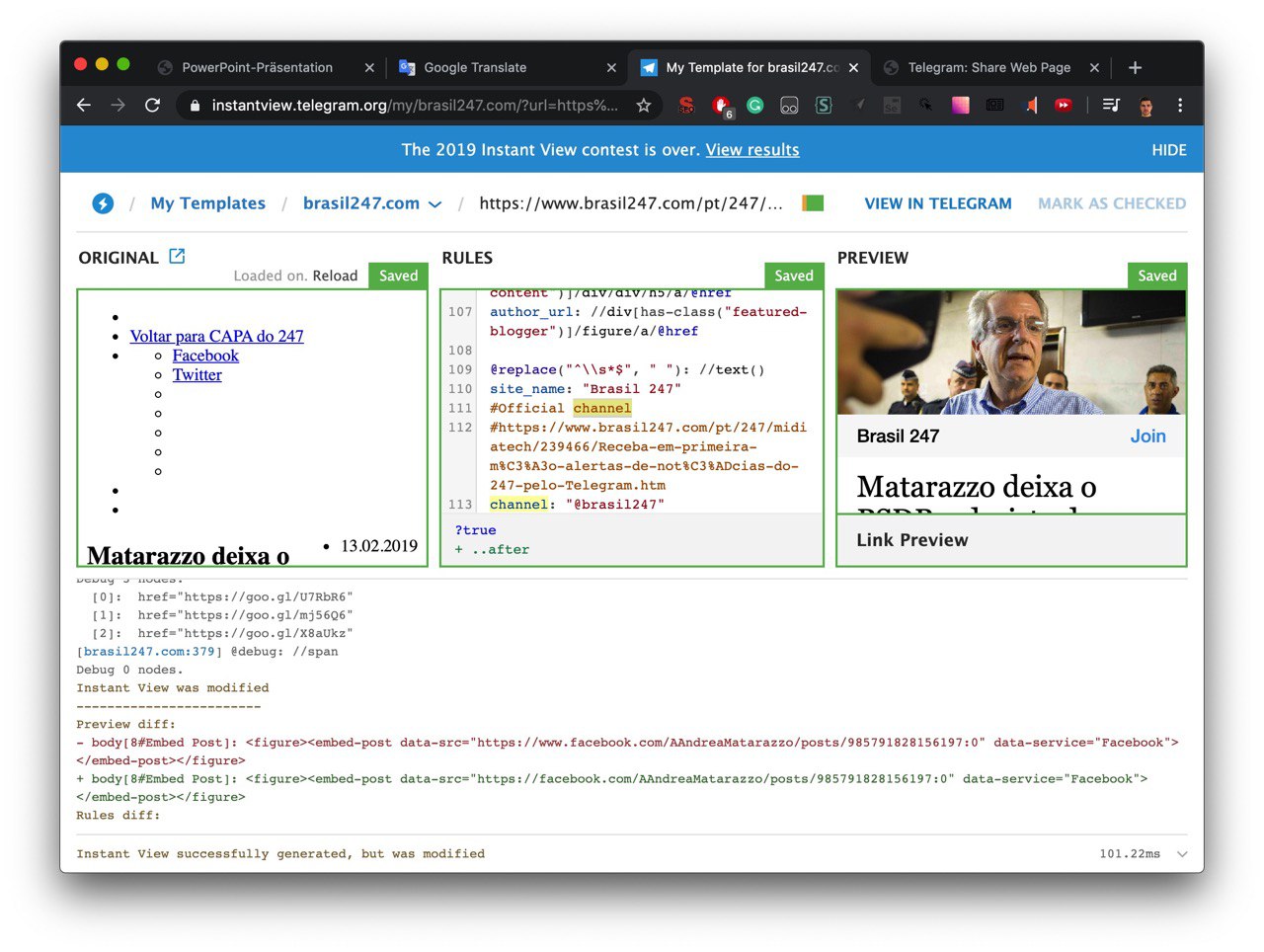Image resolution: width=1264 pixels, height=952 pixels.
Task: Open the red SEO extension icon
Action: click(686, 105)
